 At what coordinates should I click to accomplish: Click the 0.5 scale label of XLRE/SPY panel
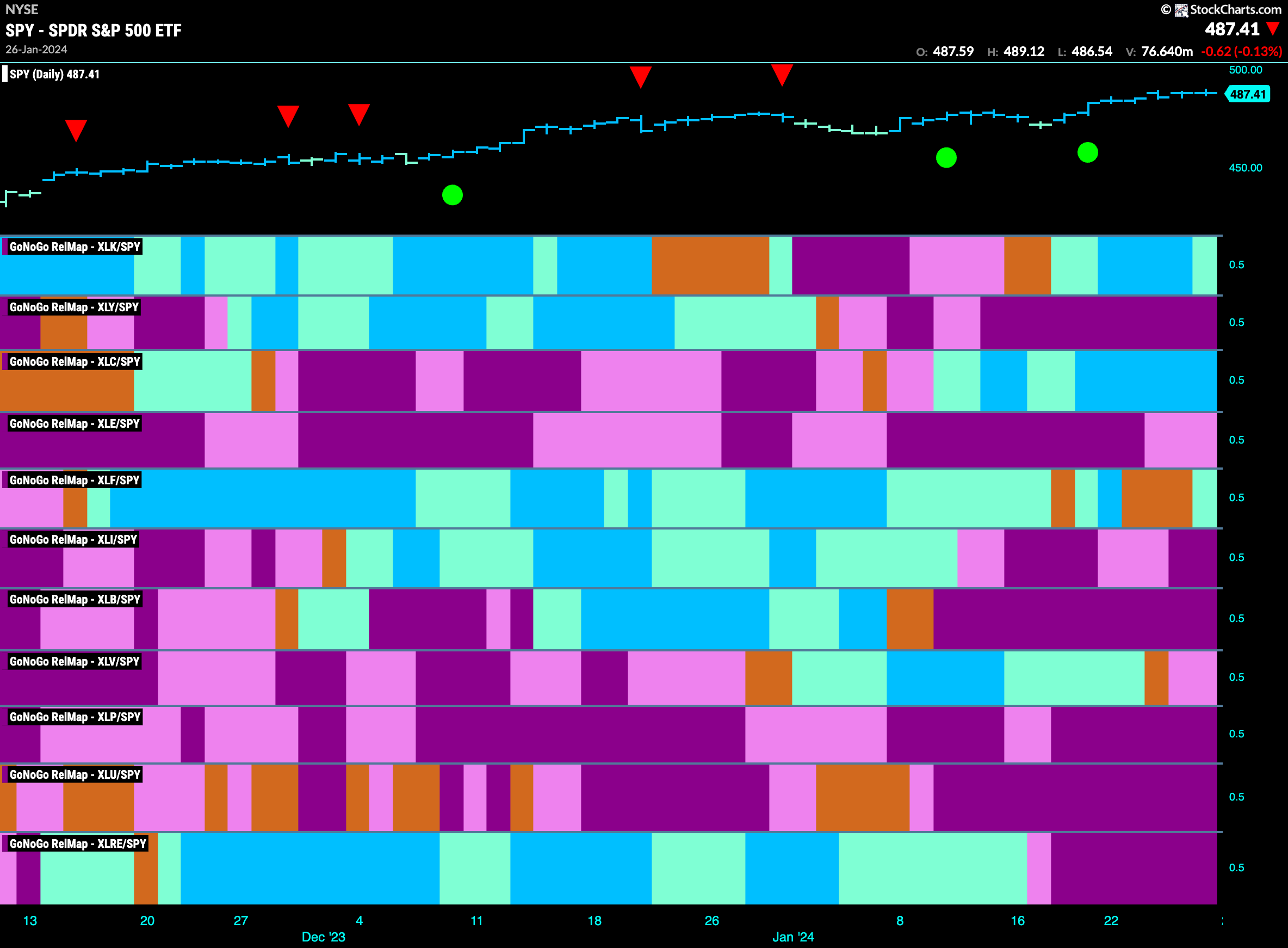tap(1236, 867)
